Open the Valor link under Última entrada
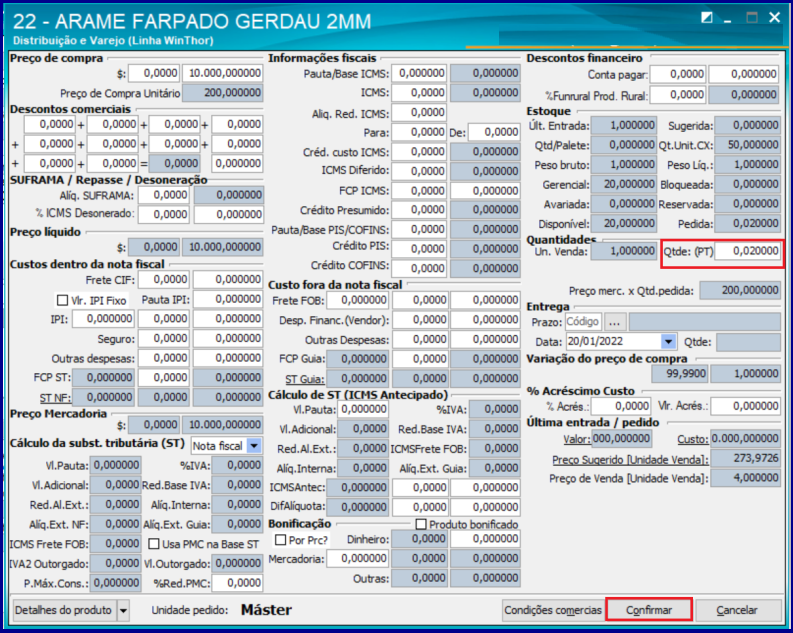793x633 pixels. click(x=577, y=439)
